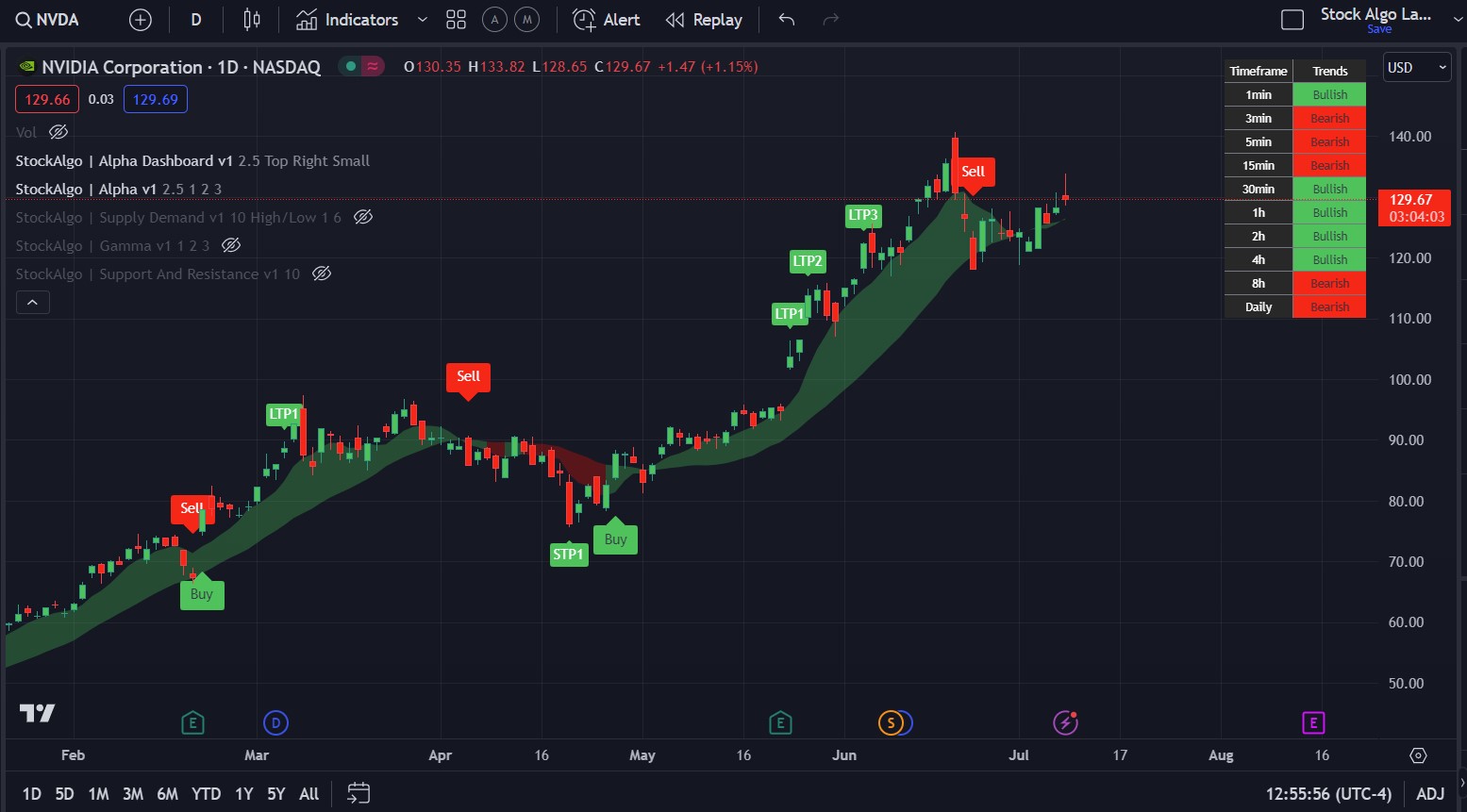Viewport: 1467px width, 812px height.
Task: Select layout square icon
Action: [1292, 20]
